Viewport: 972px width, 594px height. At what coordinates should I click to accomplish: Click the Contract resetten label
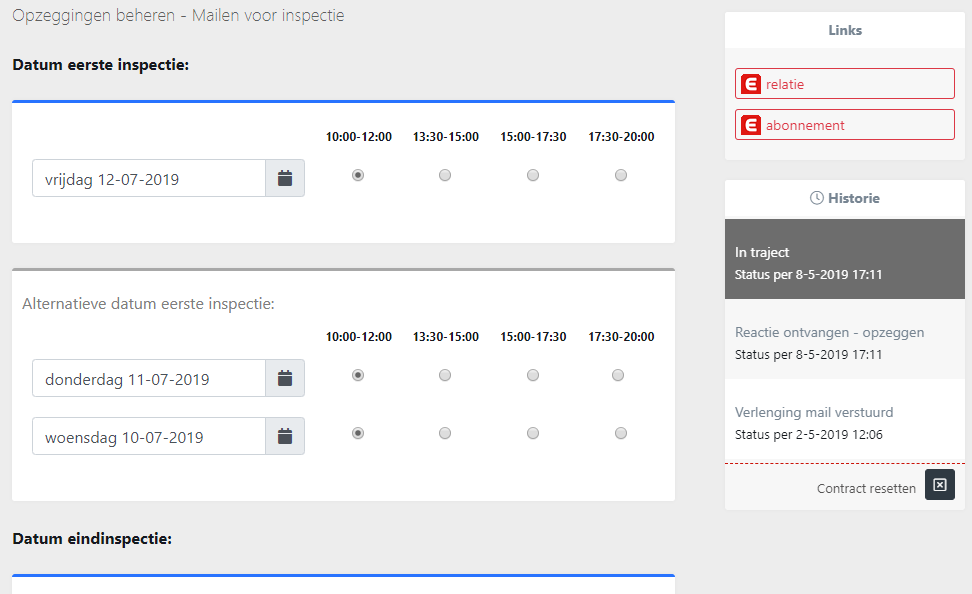[x=866, y=489]
